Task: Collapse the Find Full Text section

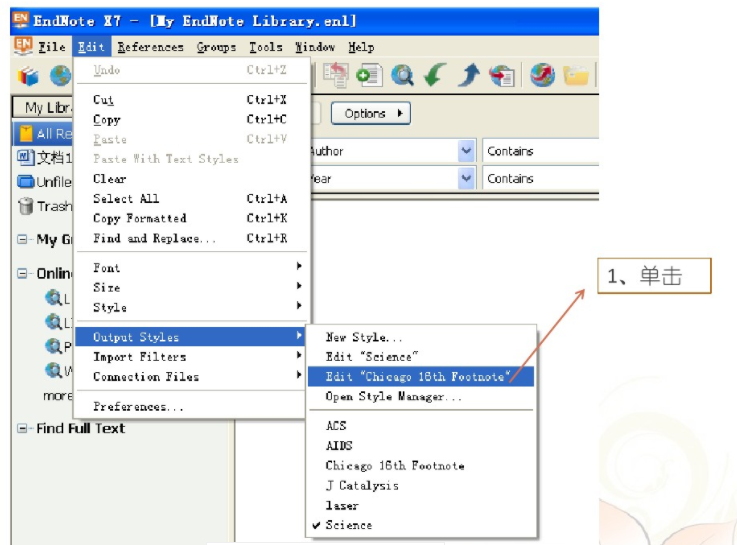Action: tap(22, 428)
